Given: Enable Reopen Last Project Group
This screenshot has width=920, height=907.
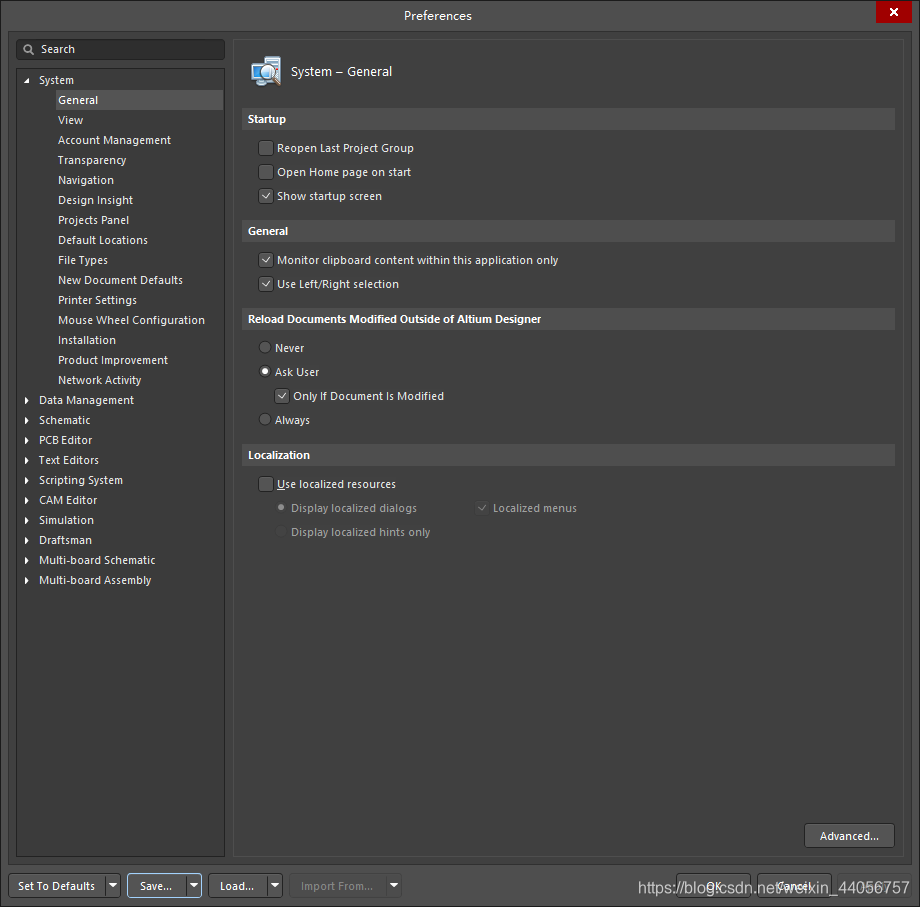Looking at the screenshot, I should (x=266, y=148).
